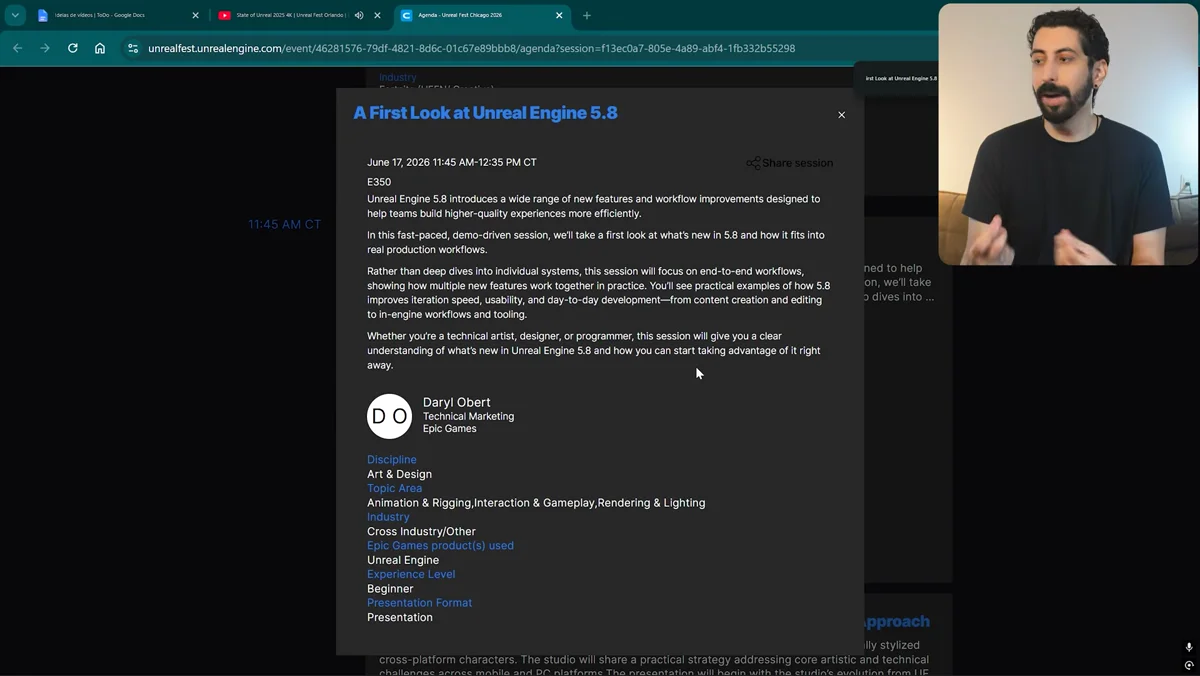Click the Beginner experience value

coord(390,589)
